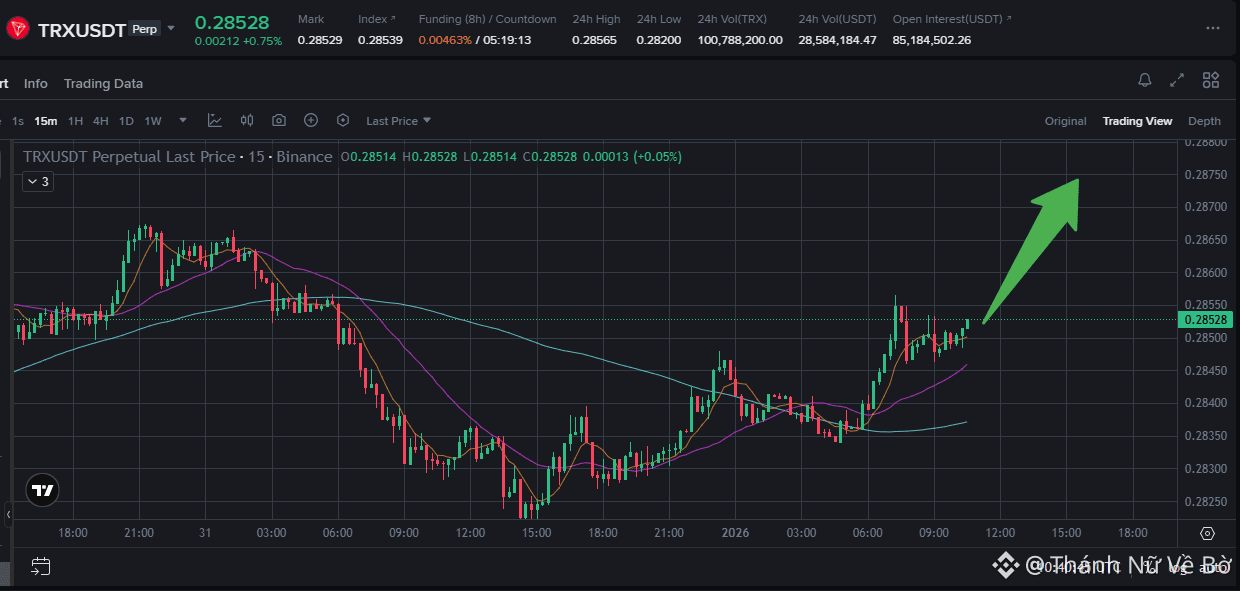Click the 21:00 label left of 2026
The width and height of the screenshot is (1240, 591).
click(x=668, y=533)
